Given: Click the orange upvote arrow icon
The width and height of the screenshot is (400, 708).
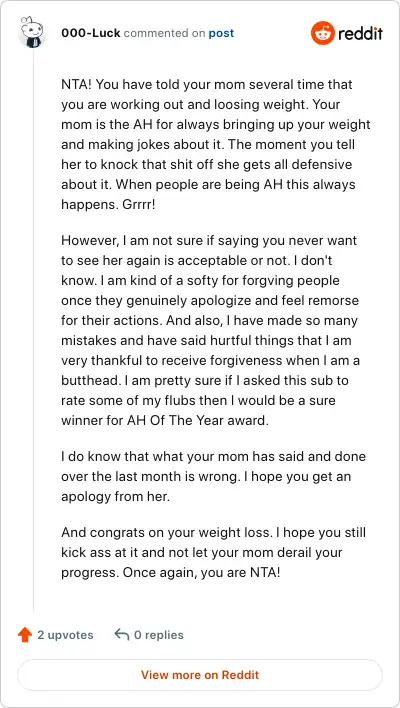Looking at the screenshot, I should [25, 635].
